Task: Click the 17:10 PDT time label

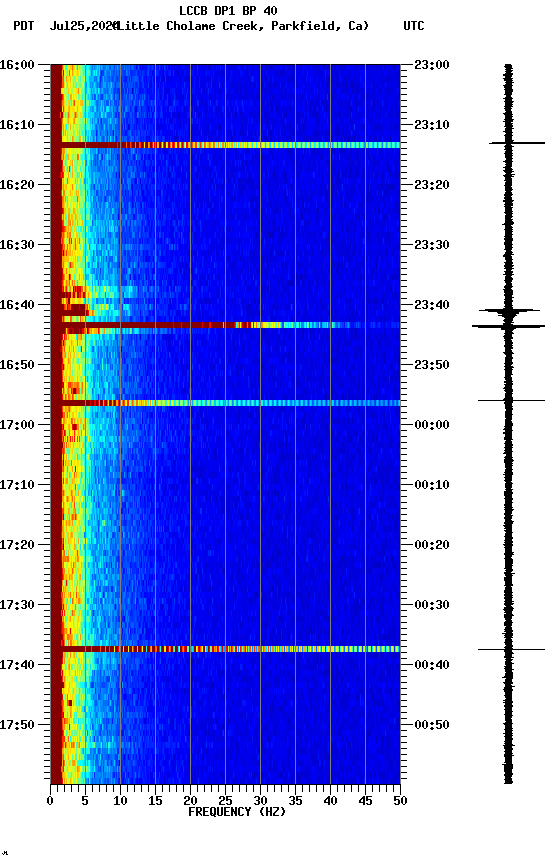Action: [x=17, y=485]
